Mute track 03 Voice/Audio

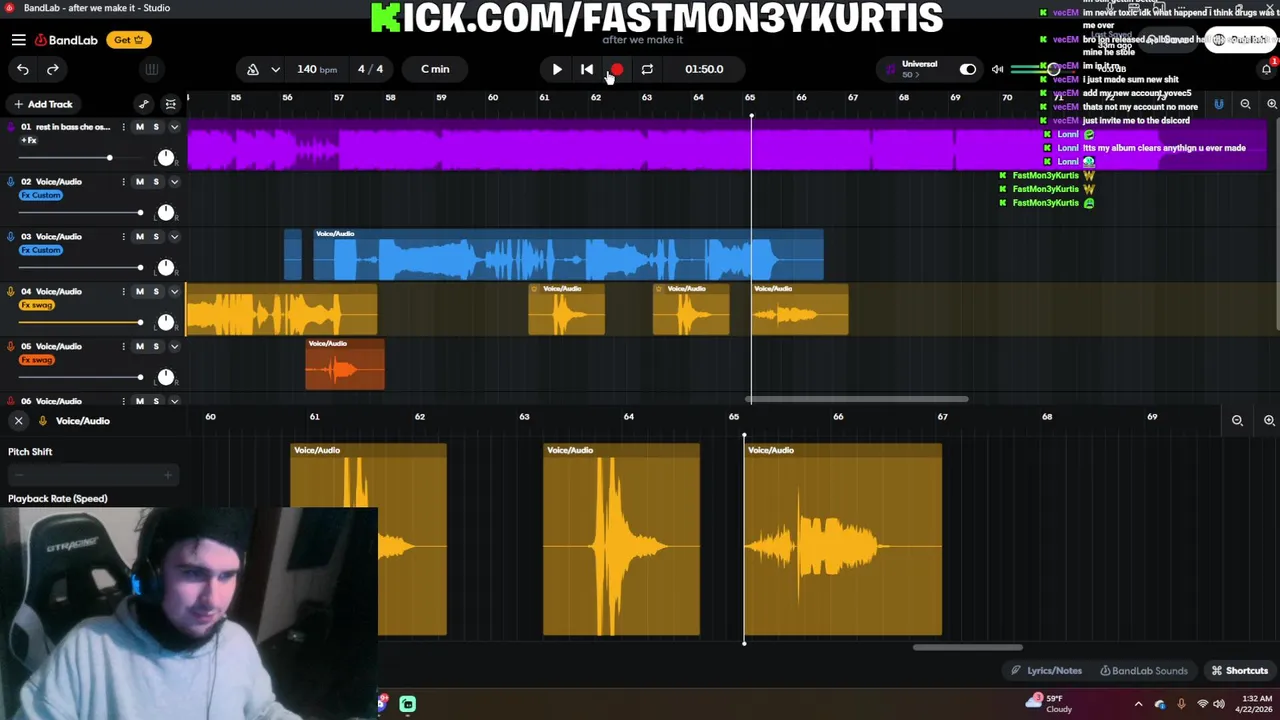coord(139,237)
